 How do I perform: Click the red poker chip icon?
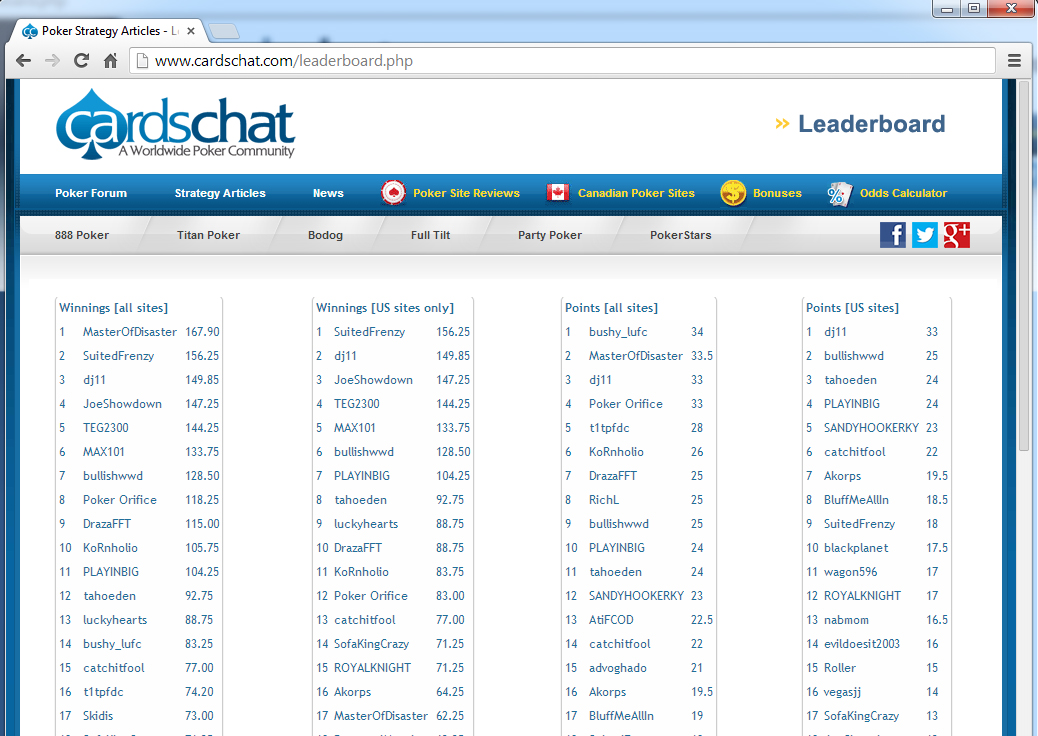pos(393,193)
